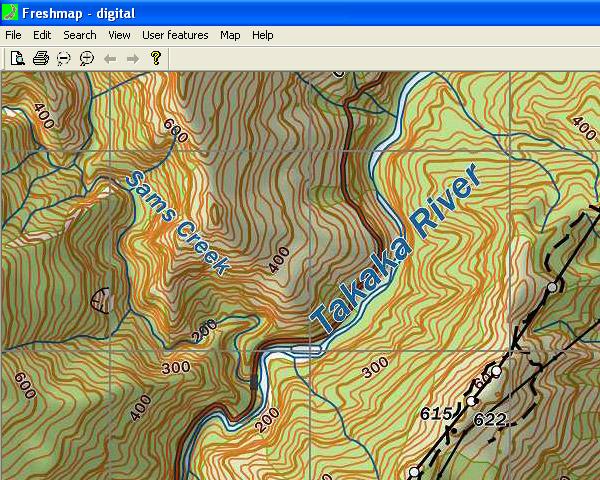Click the Zoom in magnifier icon

pyautogui.click(x=87, y=59)
